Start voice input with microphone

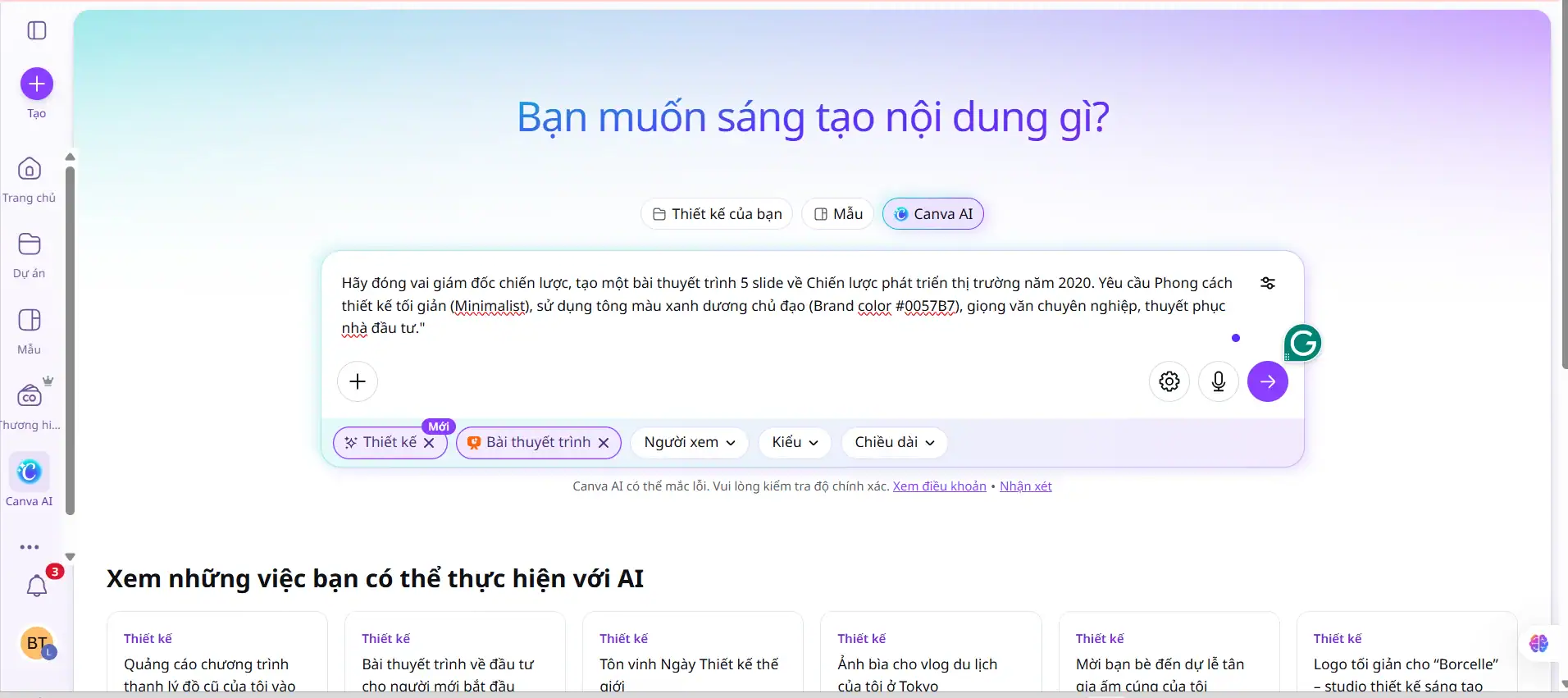click(1219, 381)
